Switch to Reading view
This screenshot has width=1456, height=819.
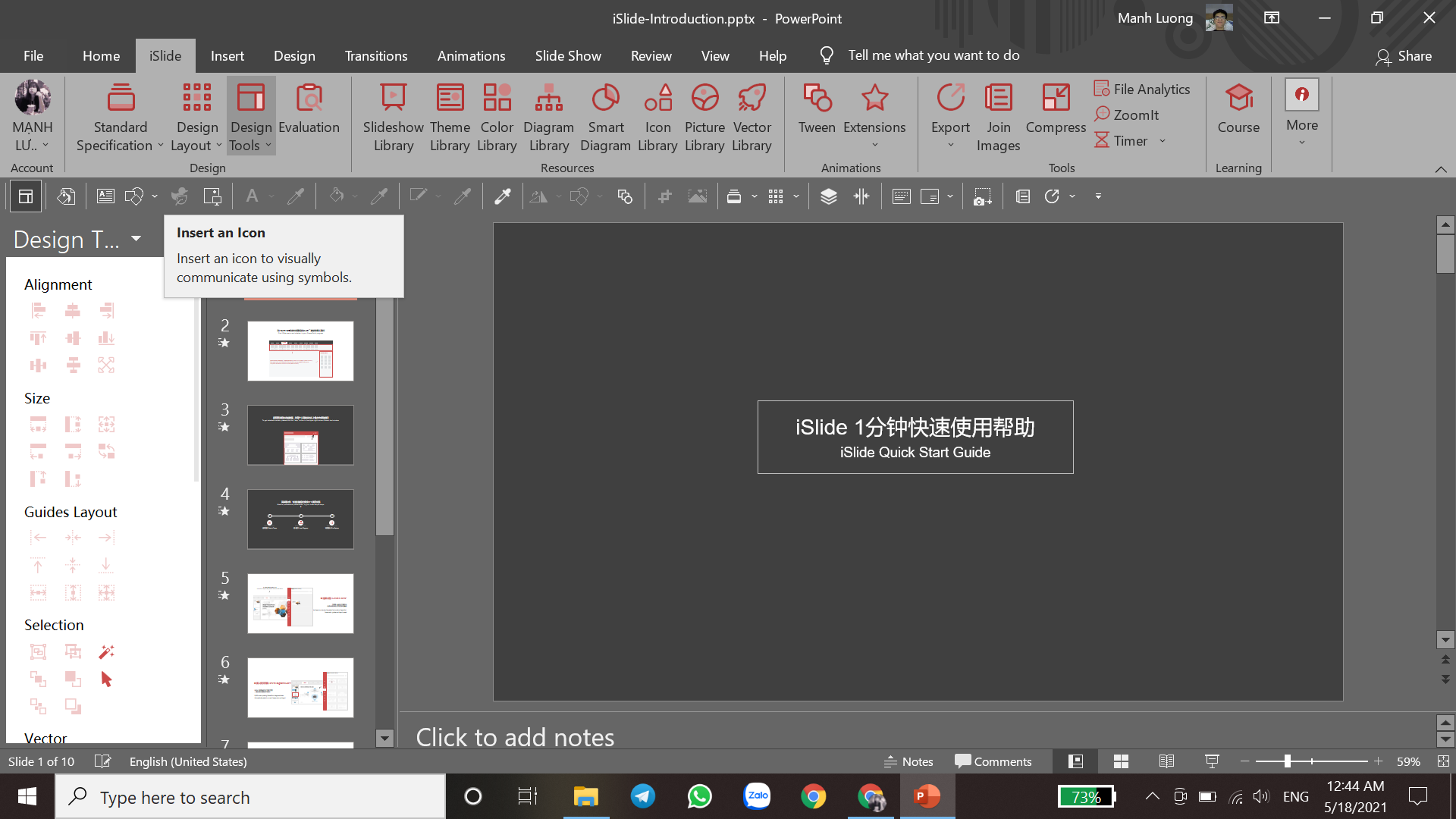click(1166, 761)
